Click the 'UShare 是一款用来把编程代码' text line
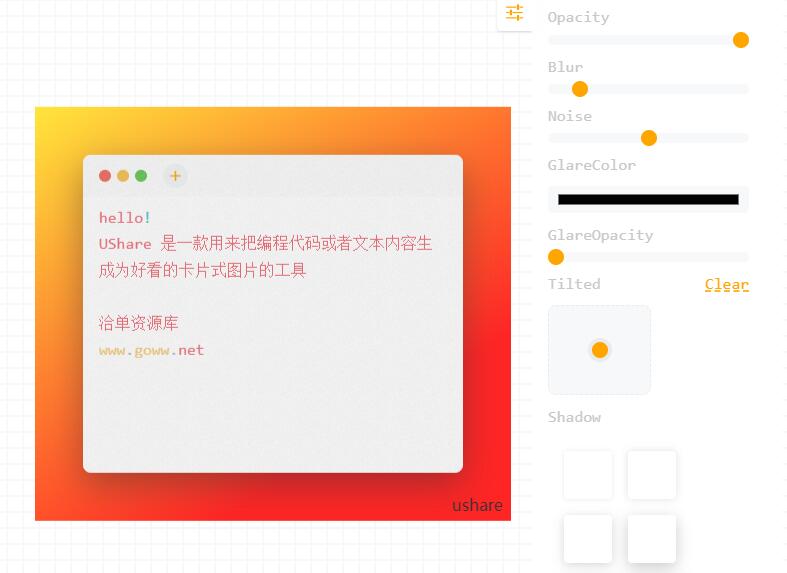 (x=265, y=244)
